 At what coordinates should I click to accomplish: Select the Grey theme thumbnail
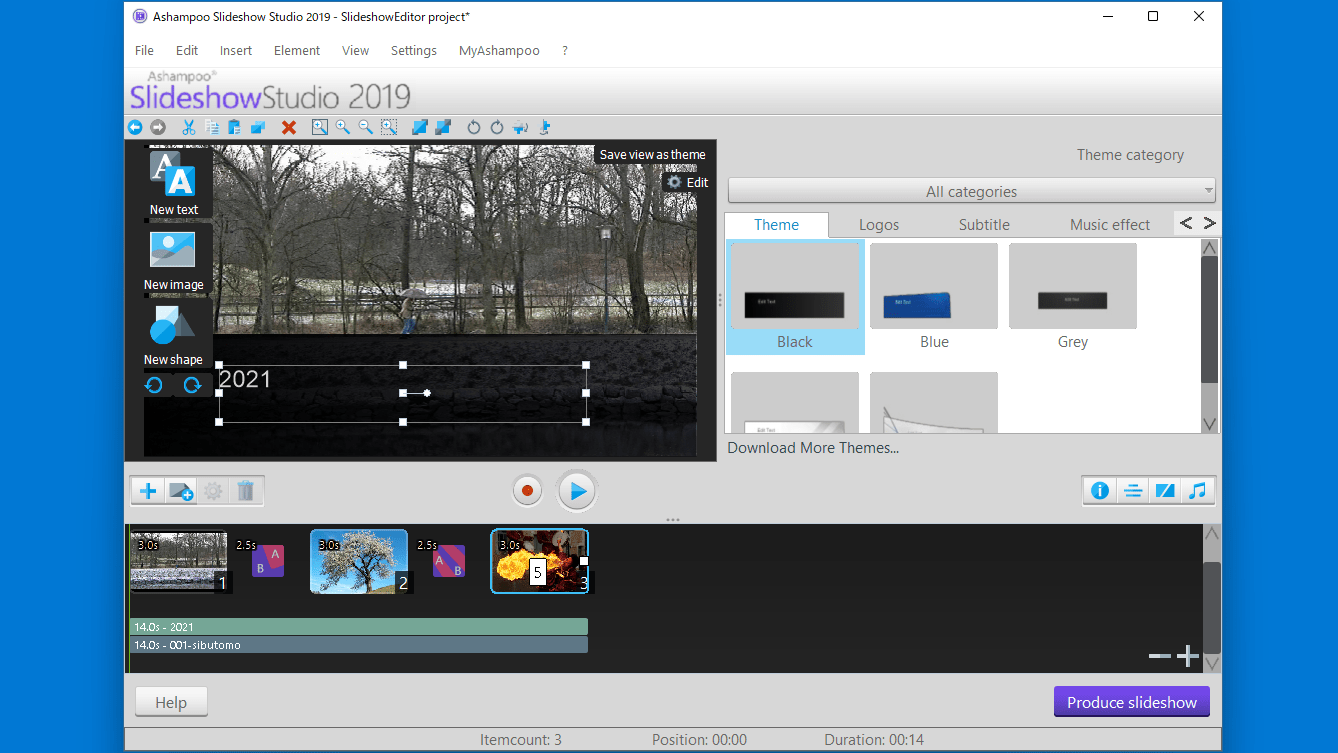click(1073, 287)
